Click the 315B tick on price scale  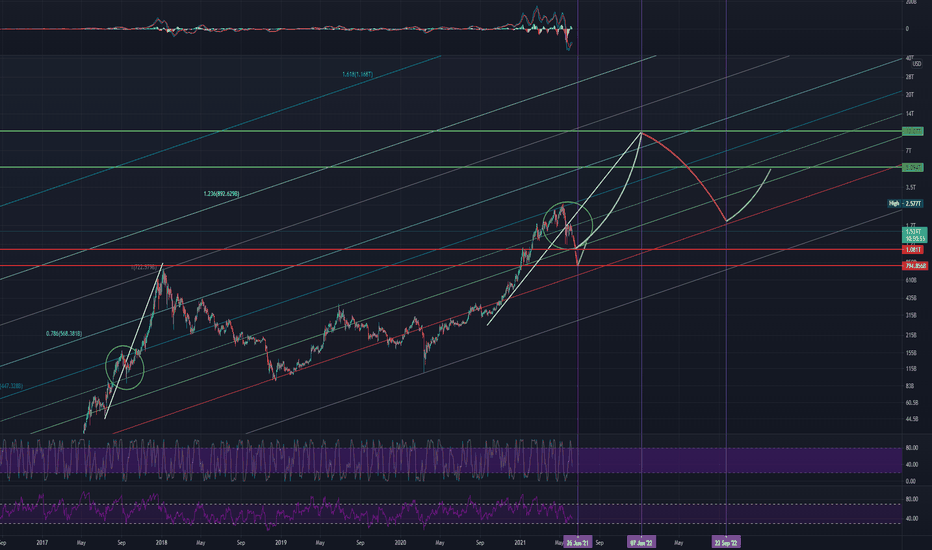pos(911,316)
